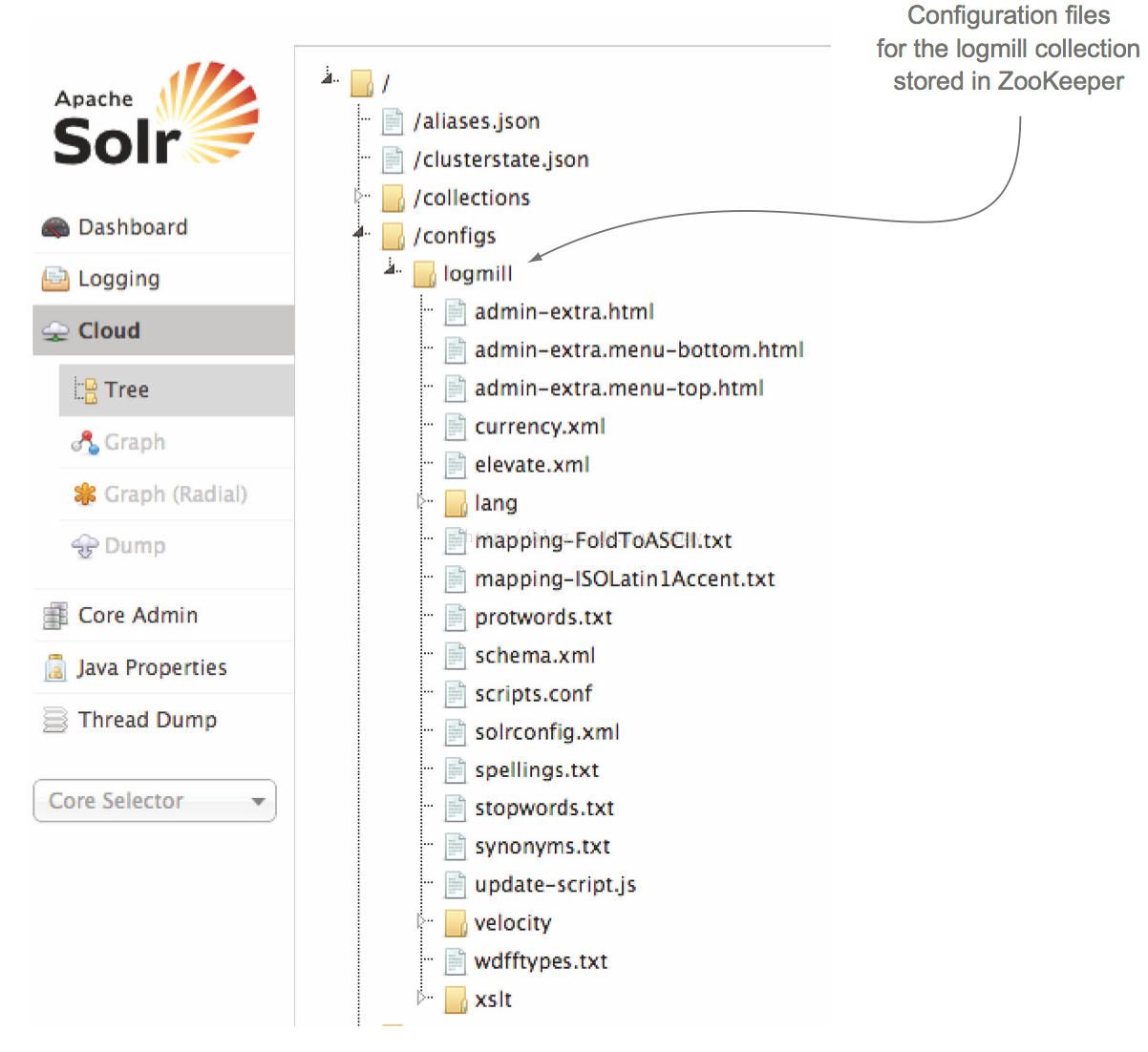Select mapping-FoldToASCII.txt file
This screenshot has width=1148, height=1052.
[x=604, y=541]
